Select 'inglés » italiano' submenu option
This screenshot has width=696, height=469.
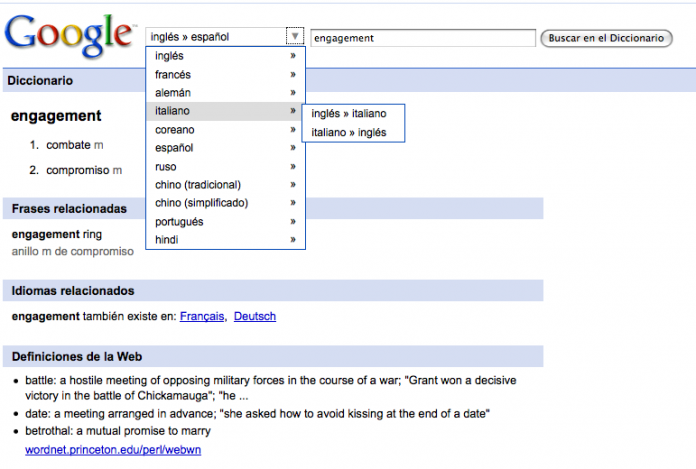point(349,114)
